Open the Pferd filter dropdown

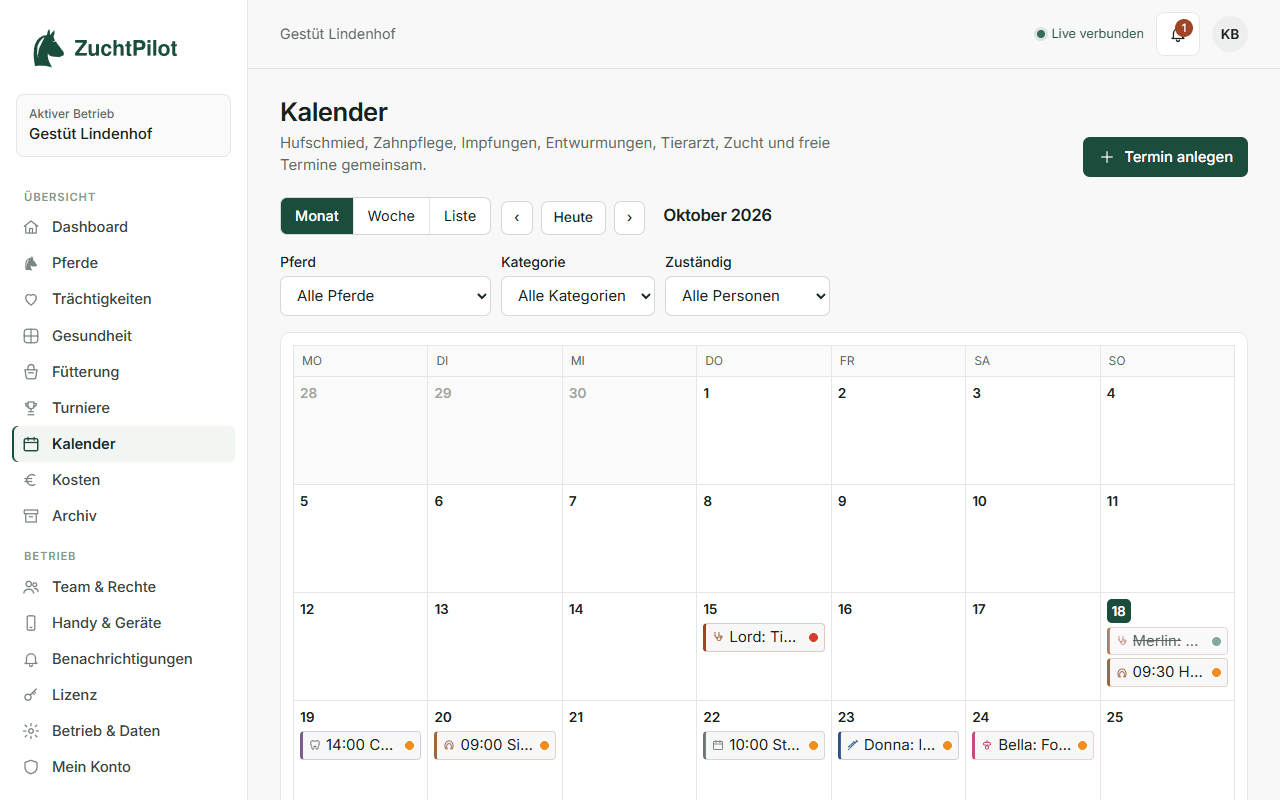coord(385,296)
